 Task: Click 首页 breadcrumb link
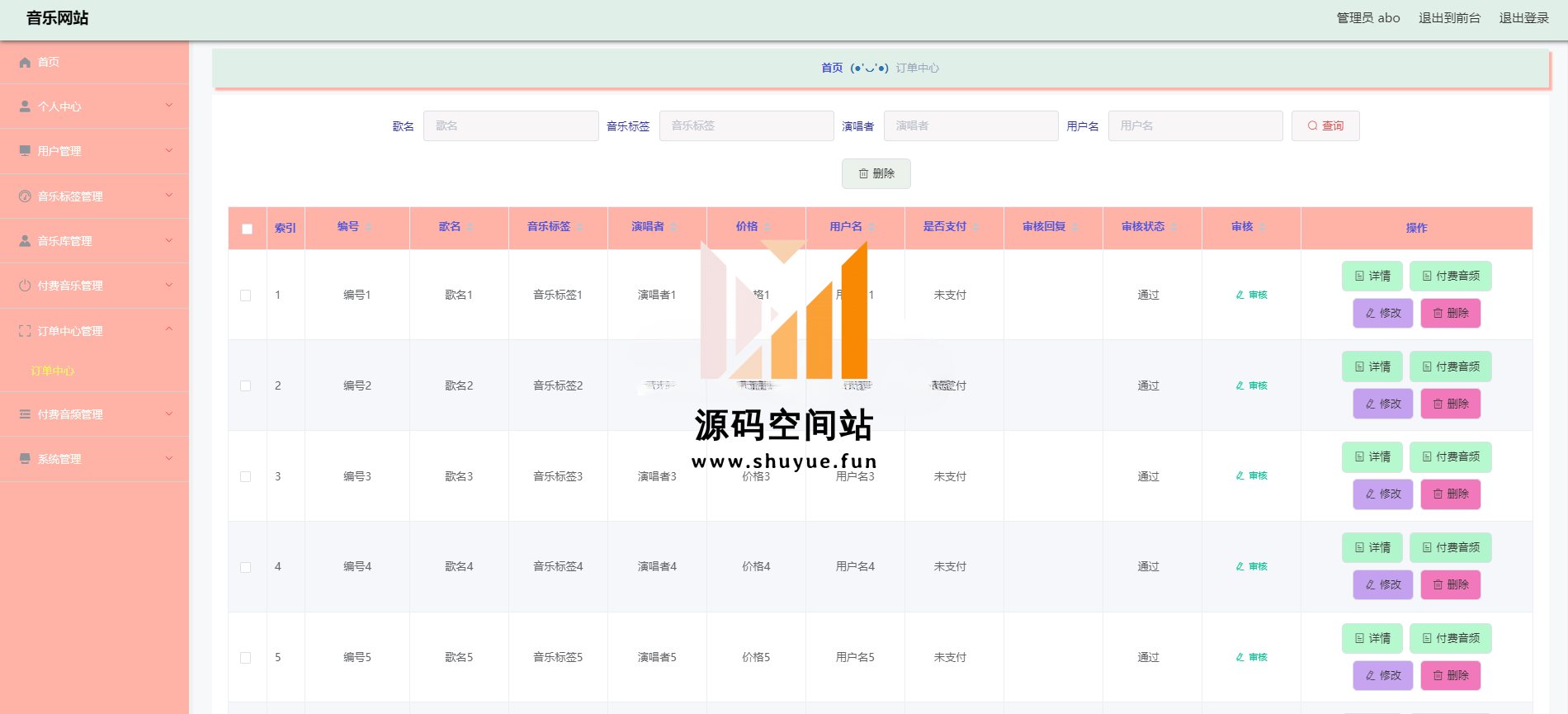(832, 68)
